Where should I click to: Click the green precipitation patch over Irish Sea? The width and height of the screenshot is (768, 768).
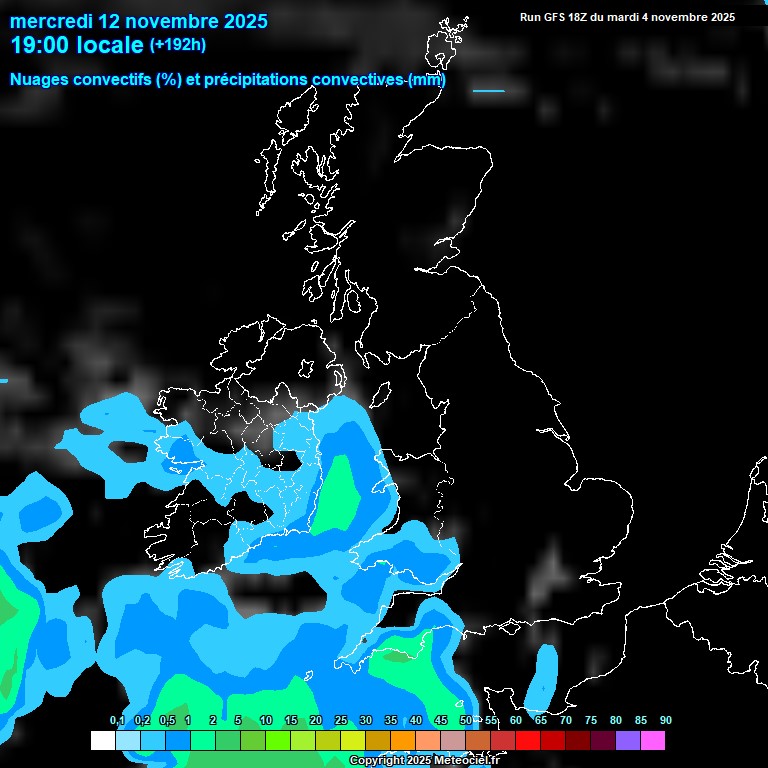pyautogui.click(x=340, y=492)
